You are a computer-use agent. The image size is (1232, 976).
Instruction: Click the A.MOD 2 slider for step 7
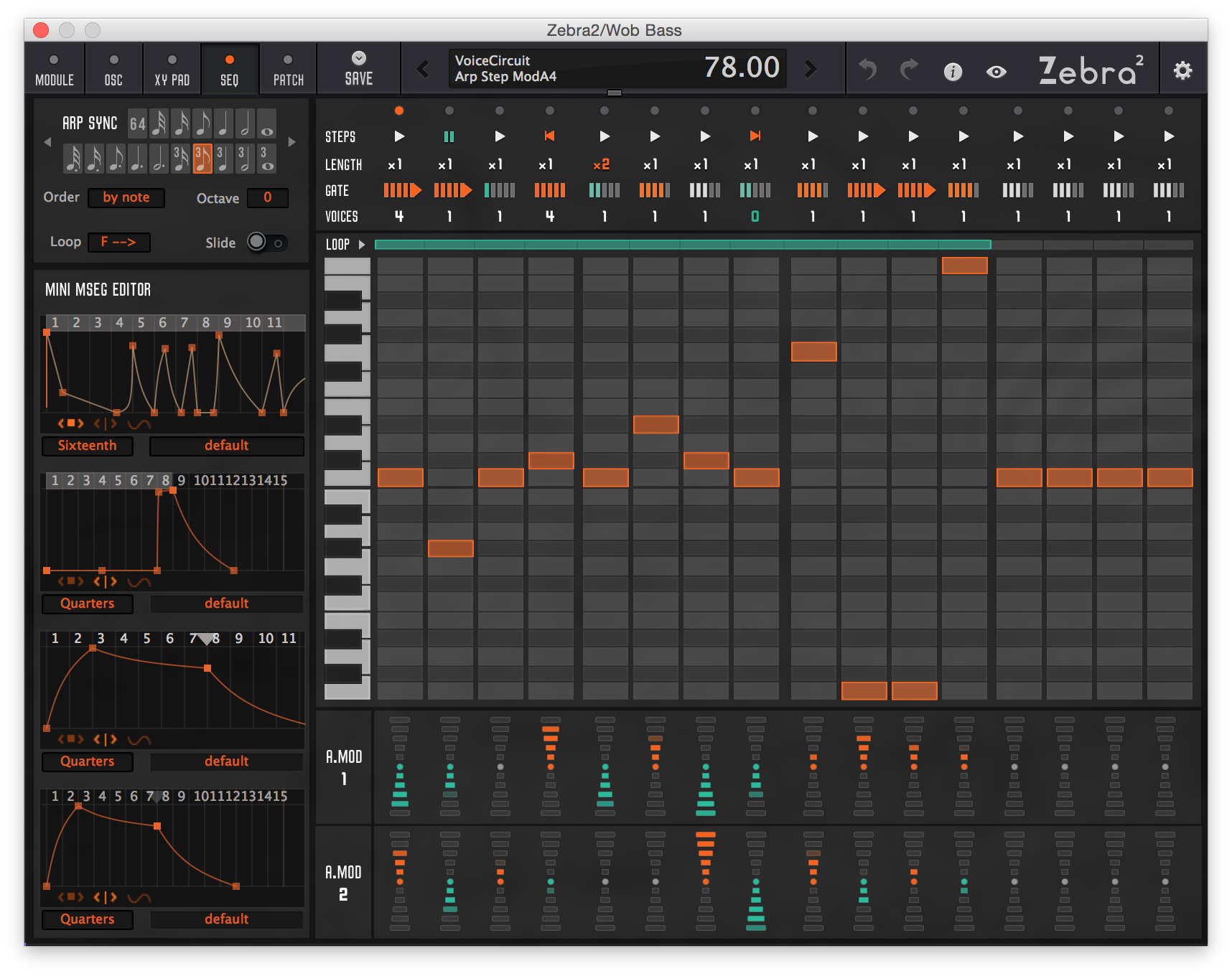[x=706, y=881]
